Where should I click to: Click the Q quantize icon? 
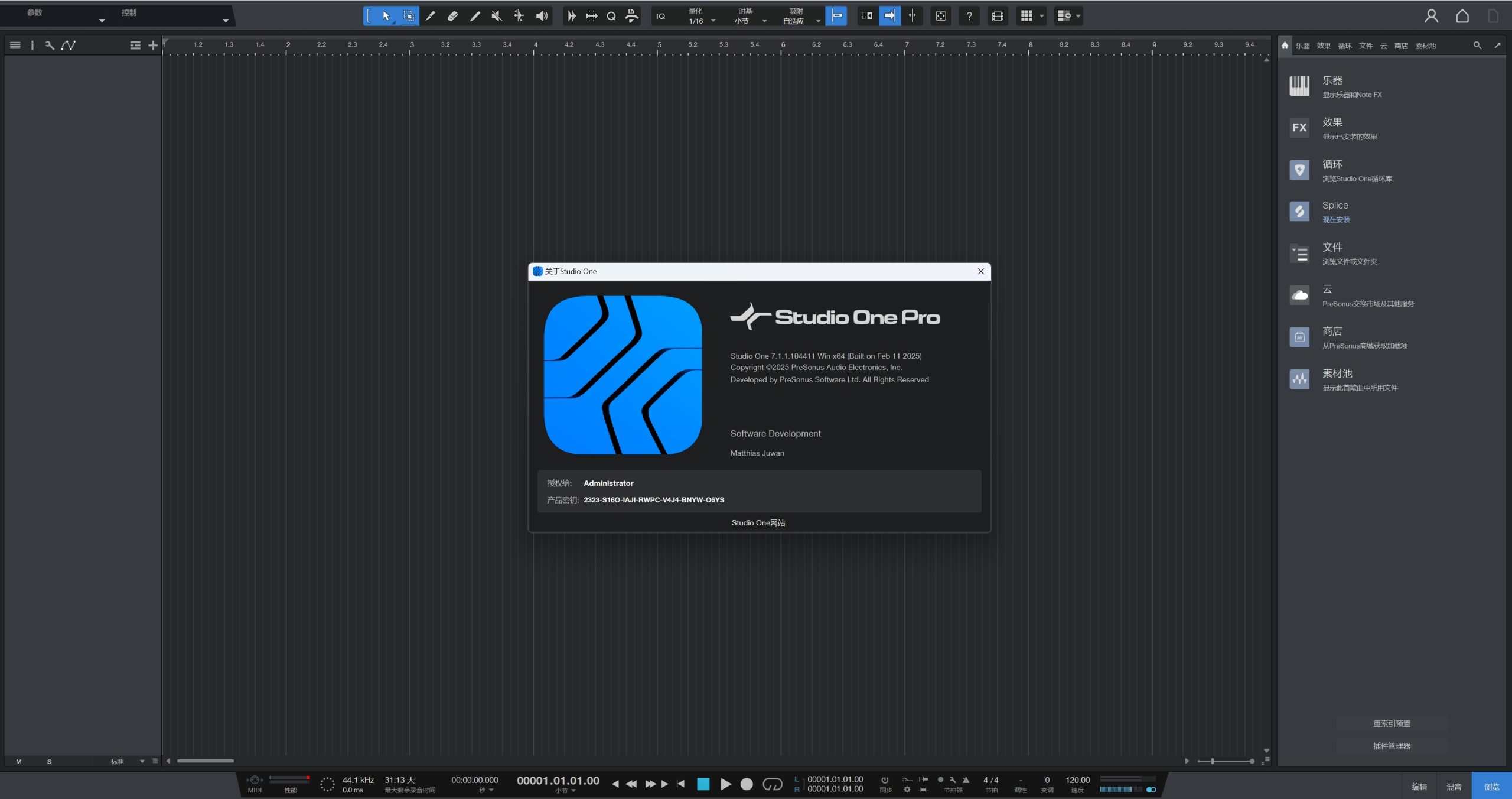click(611, 16)
